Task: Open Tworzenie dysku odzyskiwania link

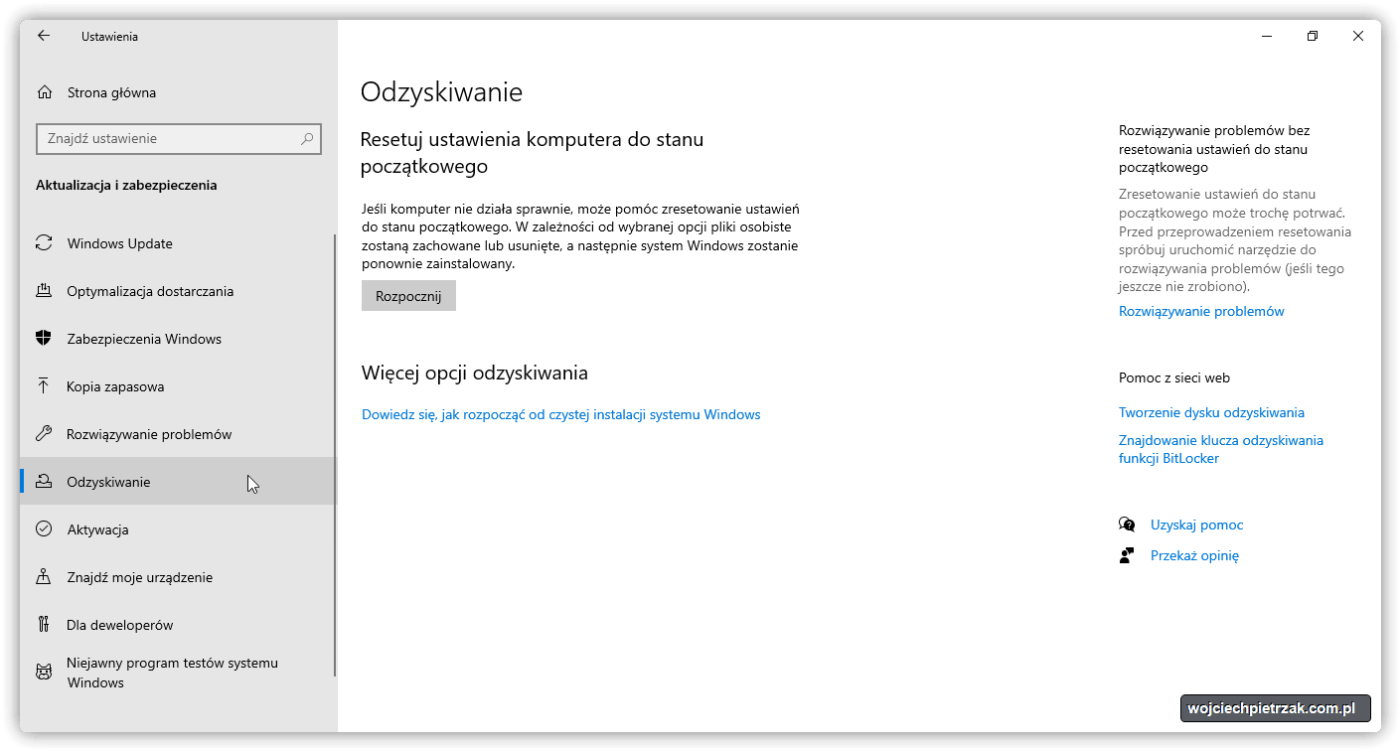Action: 1211,412
